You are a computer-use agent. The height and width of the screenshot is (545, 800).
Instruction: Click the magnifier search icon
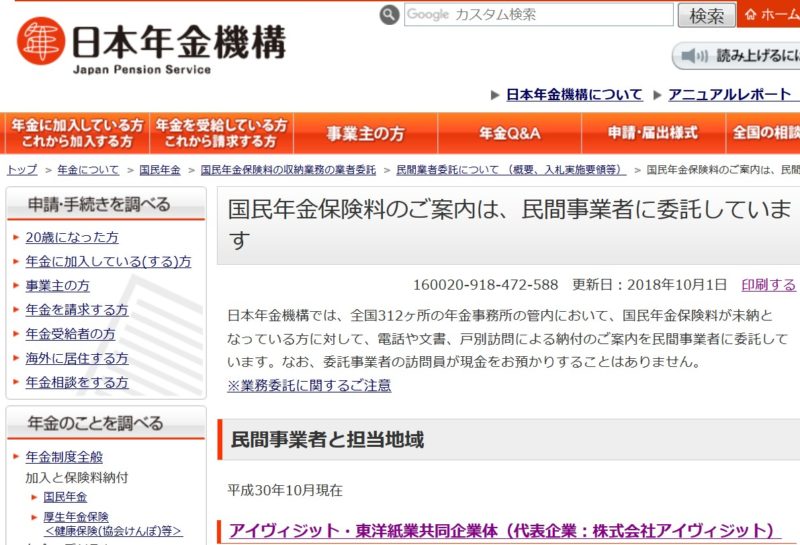pos(389,15)
